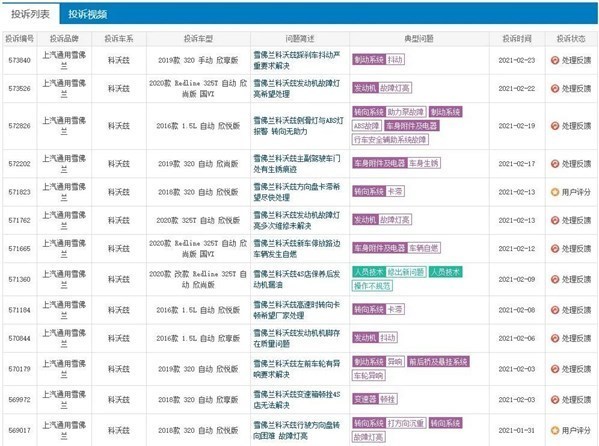Click the 典型问题 column header
This screenshot has height=446, width=599.
[x=419, y=39]
